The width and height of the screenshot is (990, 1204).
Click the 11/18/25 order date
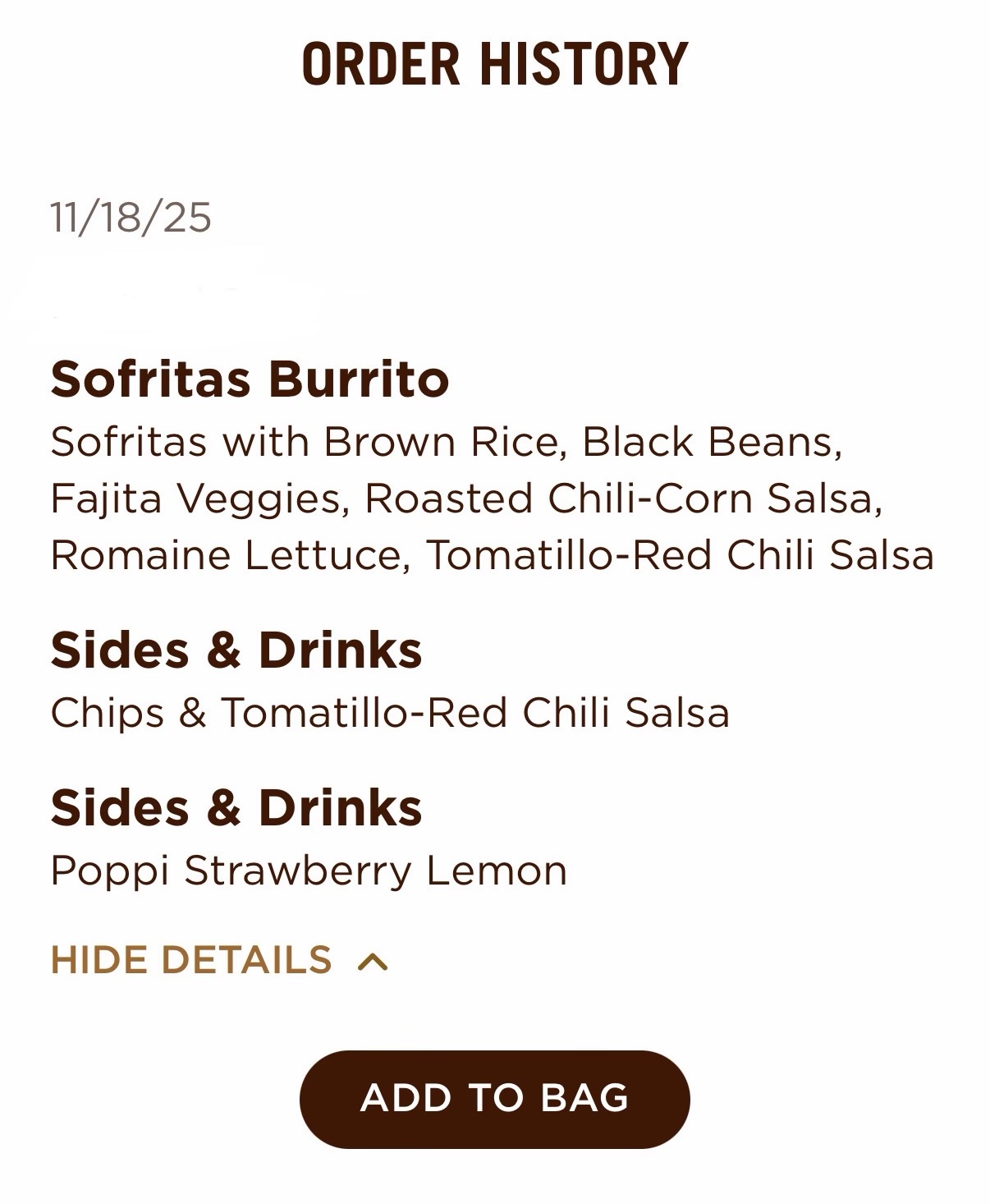click(131, 218)
